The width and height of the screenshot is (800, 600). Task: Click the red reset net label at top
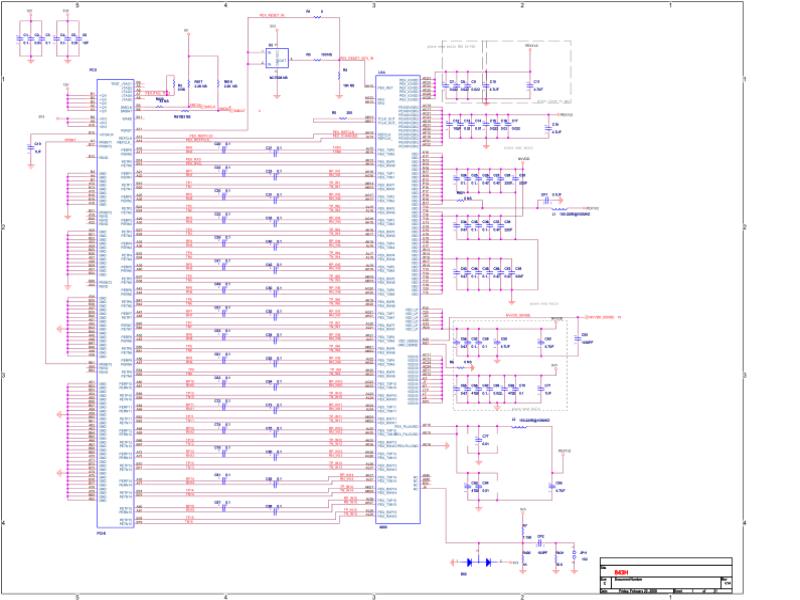(x=272, y=15)
